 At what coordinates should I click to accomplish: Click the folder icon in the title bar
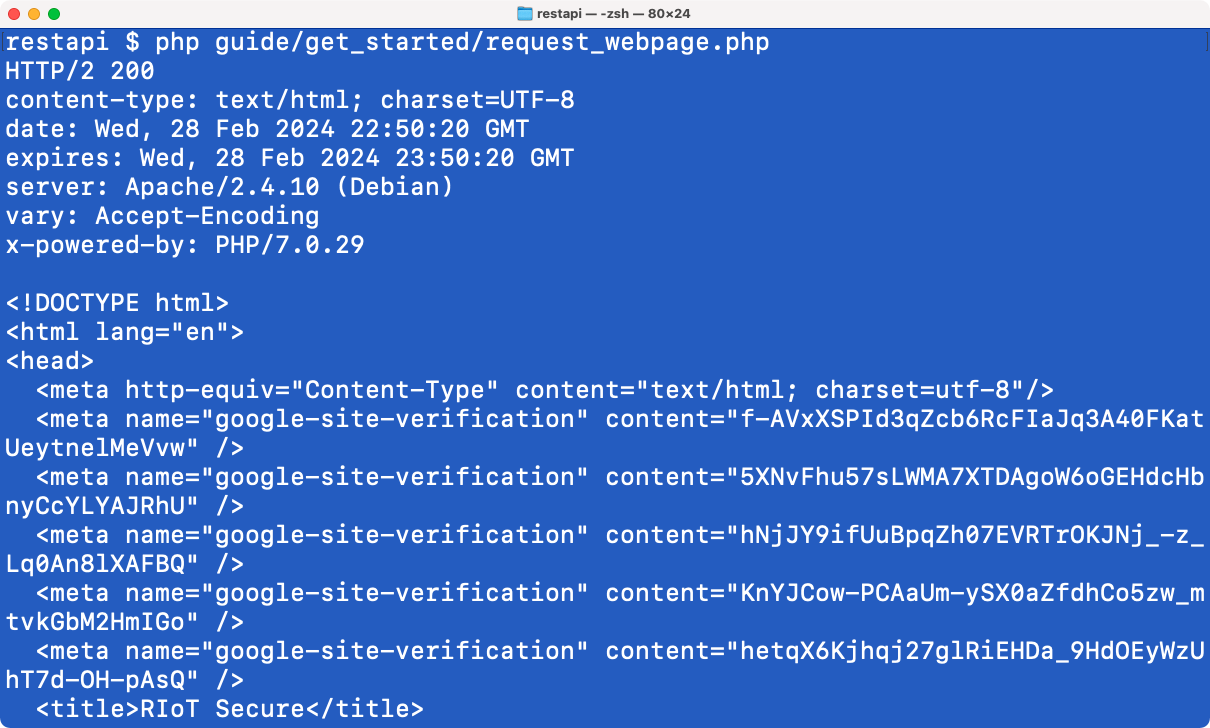[525, 14]
